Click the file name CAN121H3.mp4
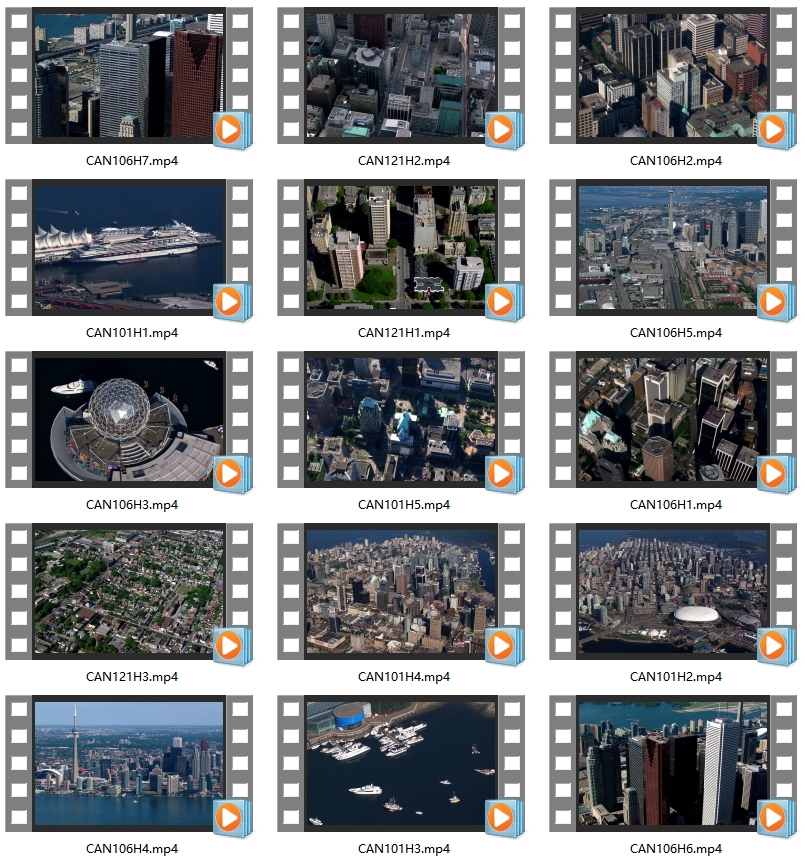 pyautogui.click(x=132, y=677)
